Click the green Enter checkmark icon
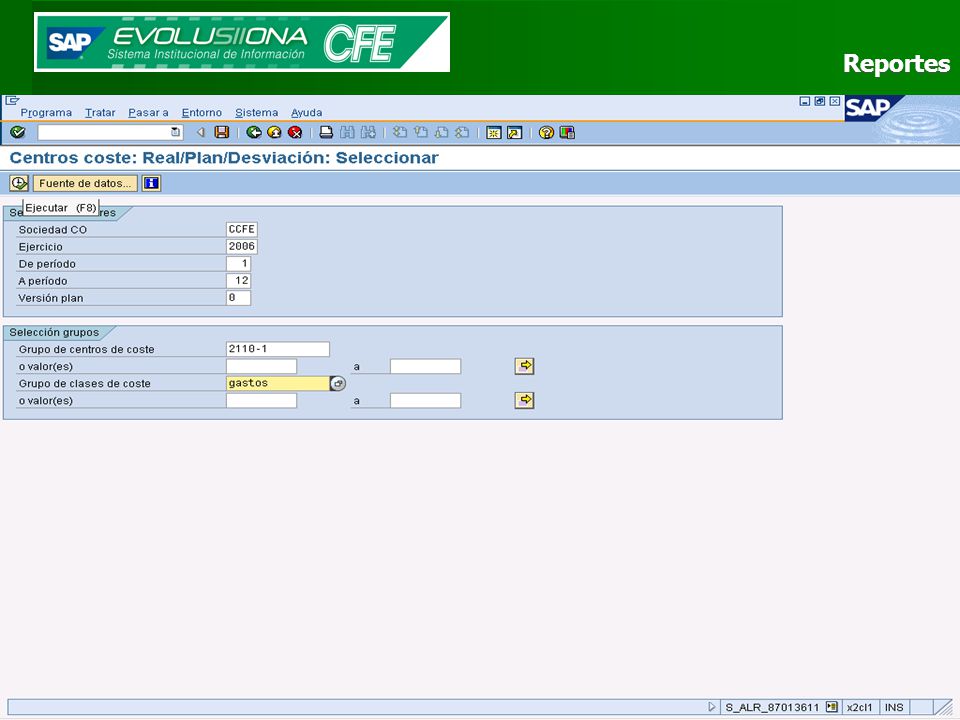 (x=18, y=132)
